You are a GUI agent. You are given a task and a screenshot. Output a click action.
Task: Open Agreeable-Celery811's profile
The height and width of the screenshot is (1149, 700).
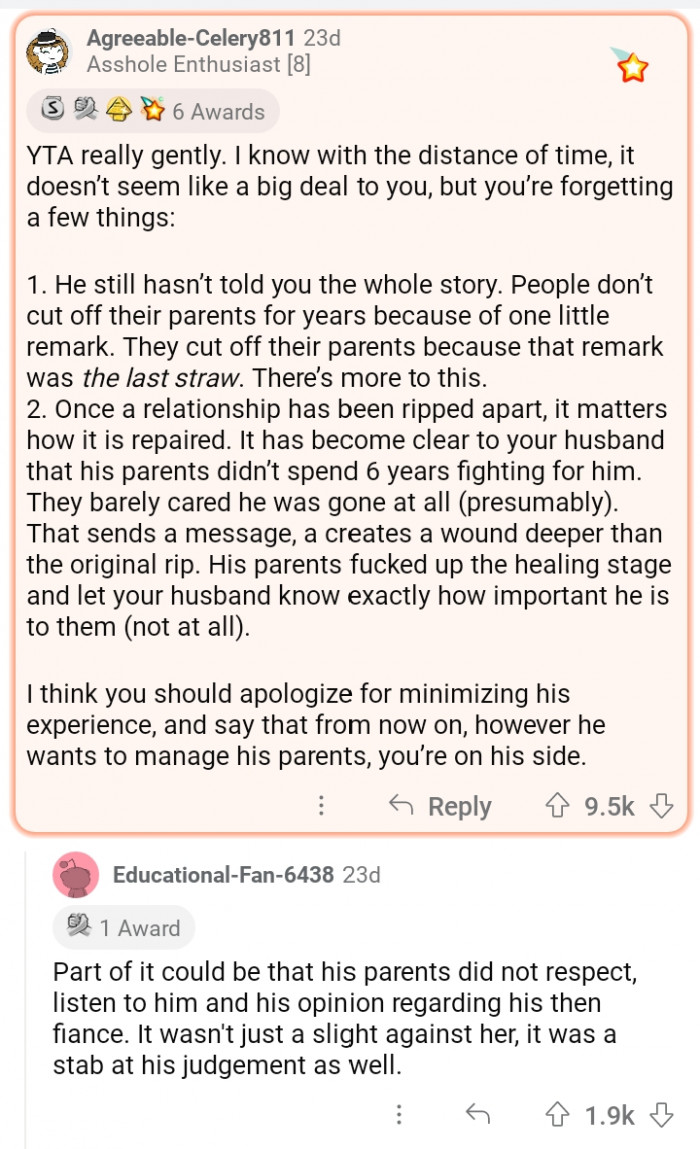[186, 41]
